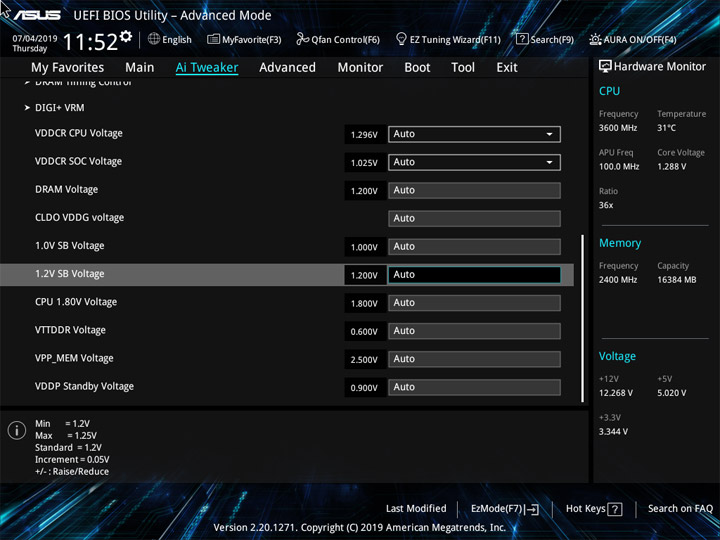Select the VPP_MEM Voltage label

pyautogui.click(x=74, y=358)
